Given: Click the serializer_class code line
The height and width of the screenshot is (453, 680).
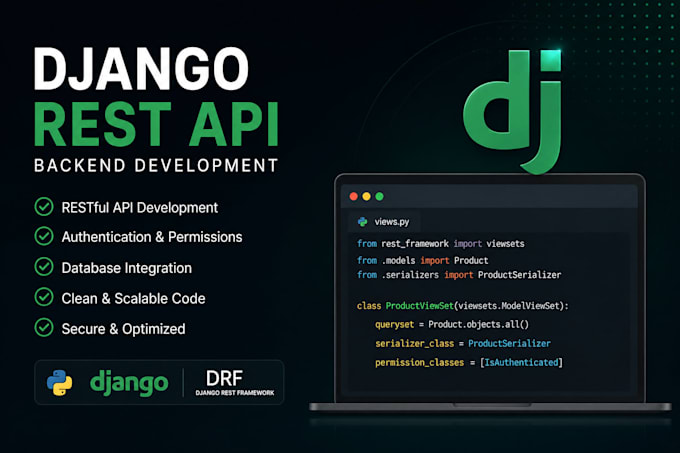Looking at the screenshot, I should click(x=463, y=344).
